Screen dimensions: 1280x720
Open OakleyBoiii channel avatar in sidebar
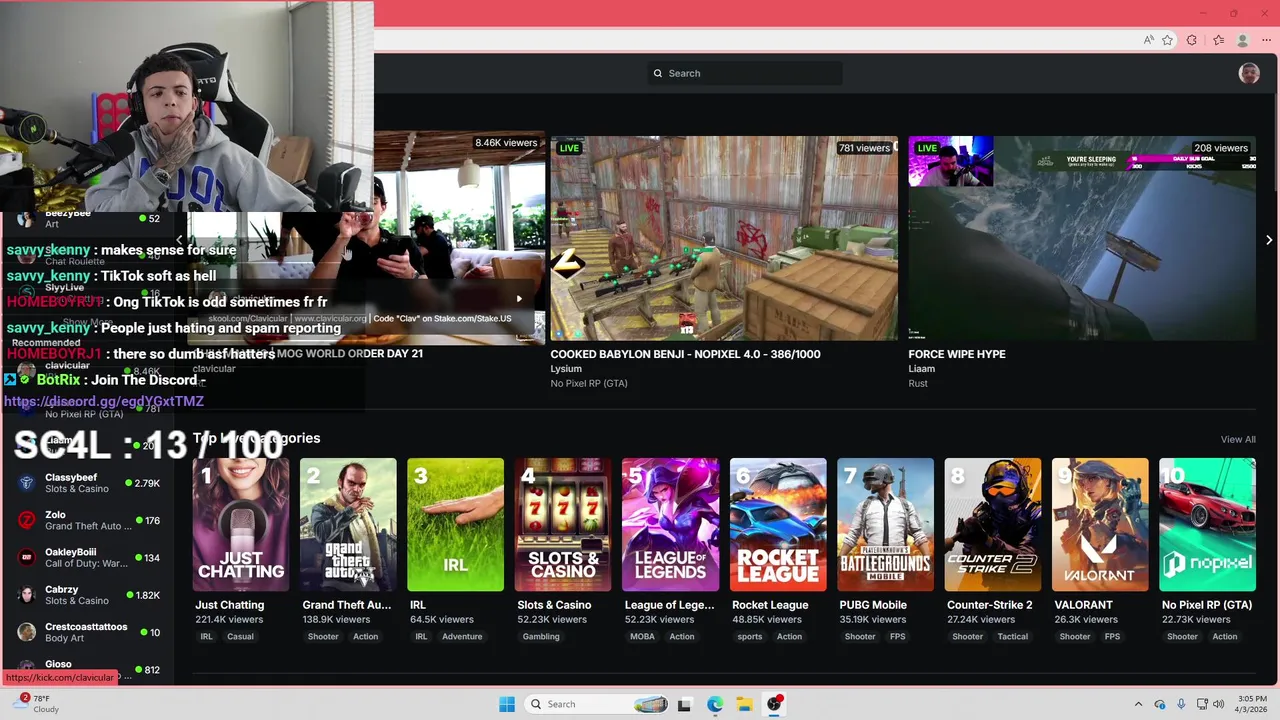tap(27, 557)
